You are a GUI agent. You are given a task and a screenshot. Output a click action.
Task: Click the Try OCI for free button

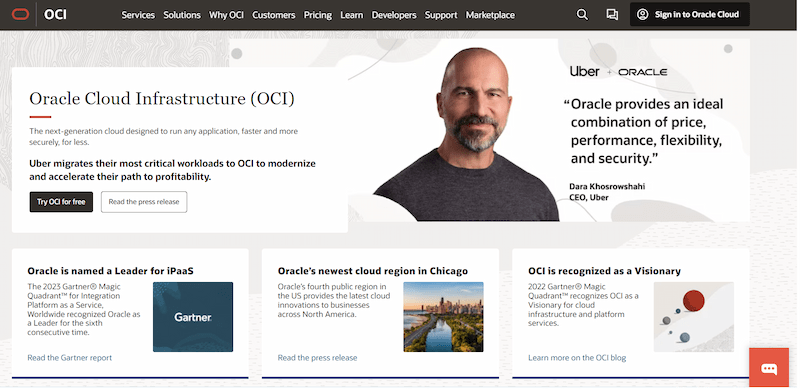pyautogui.click(x=61, y=202)
